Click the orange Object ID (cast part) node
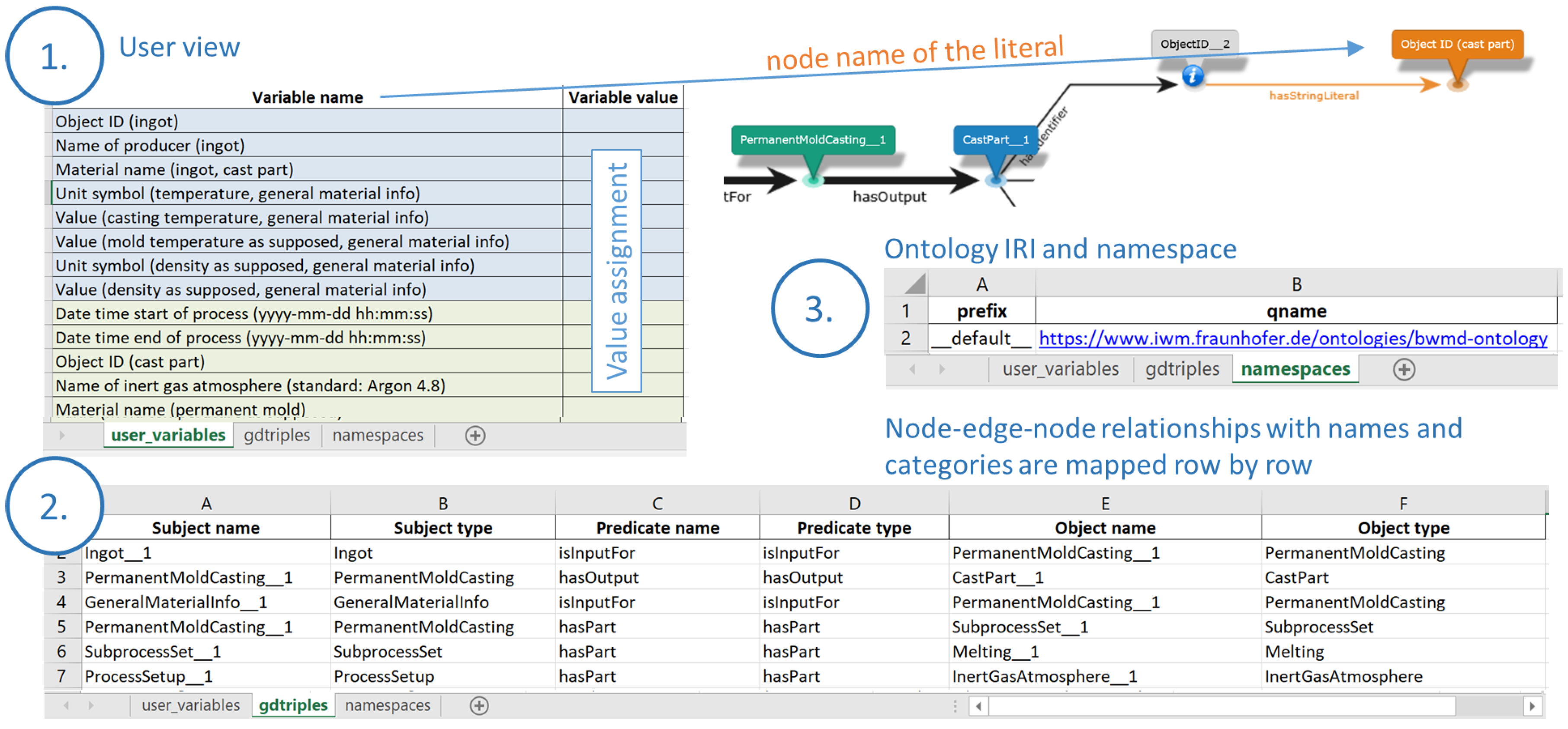 pos(1456,45)
